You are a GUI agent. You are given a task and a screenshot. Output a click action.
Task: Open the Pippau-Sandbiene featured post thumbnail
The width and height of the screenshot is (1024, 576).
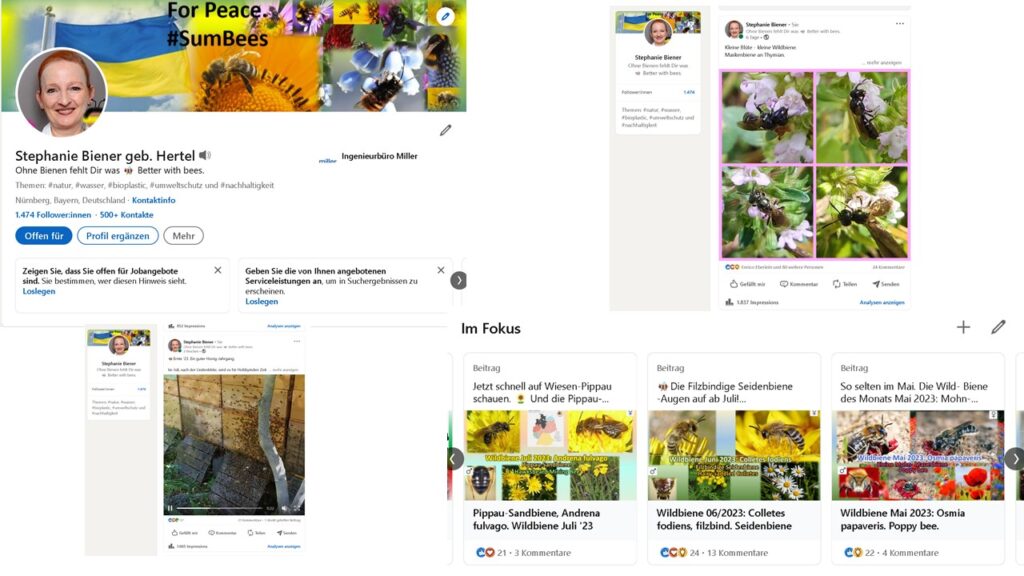click(550, 455)
